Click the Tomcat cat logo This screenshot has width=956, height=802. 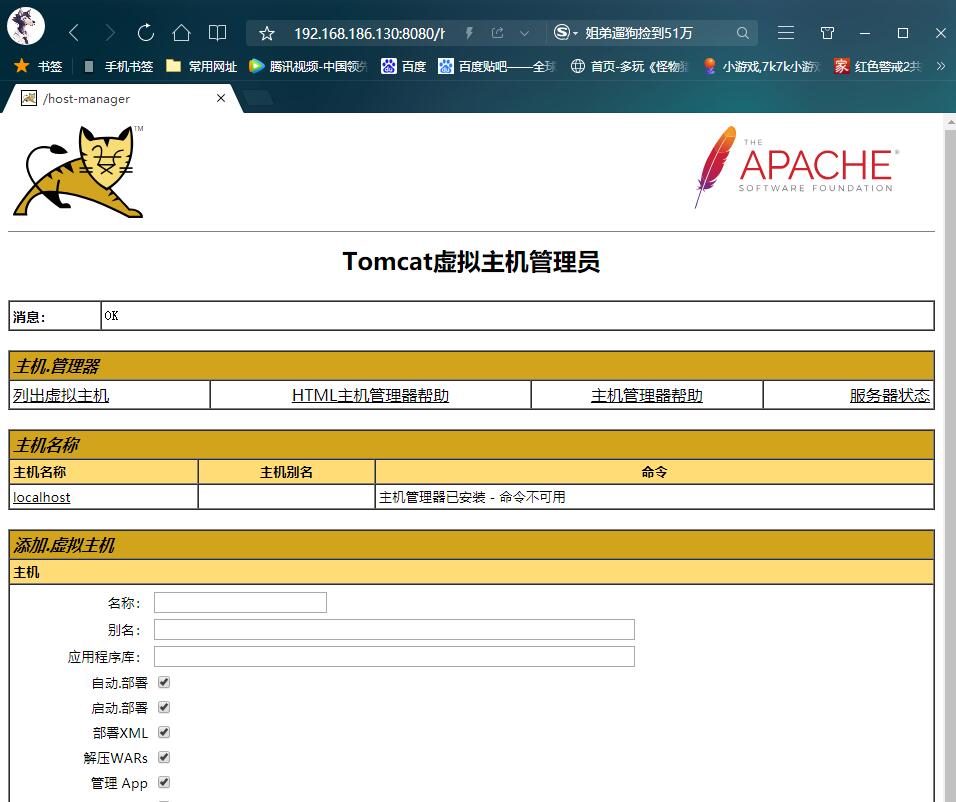pos(79,171)
